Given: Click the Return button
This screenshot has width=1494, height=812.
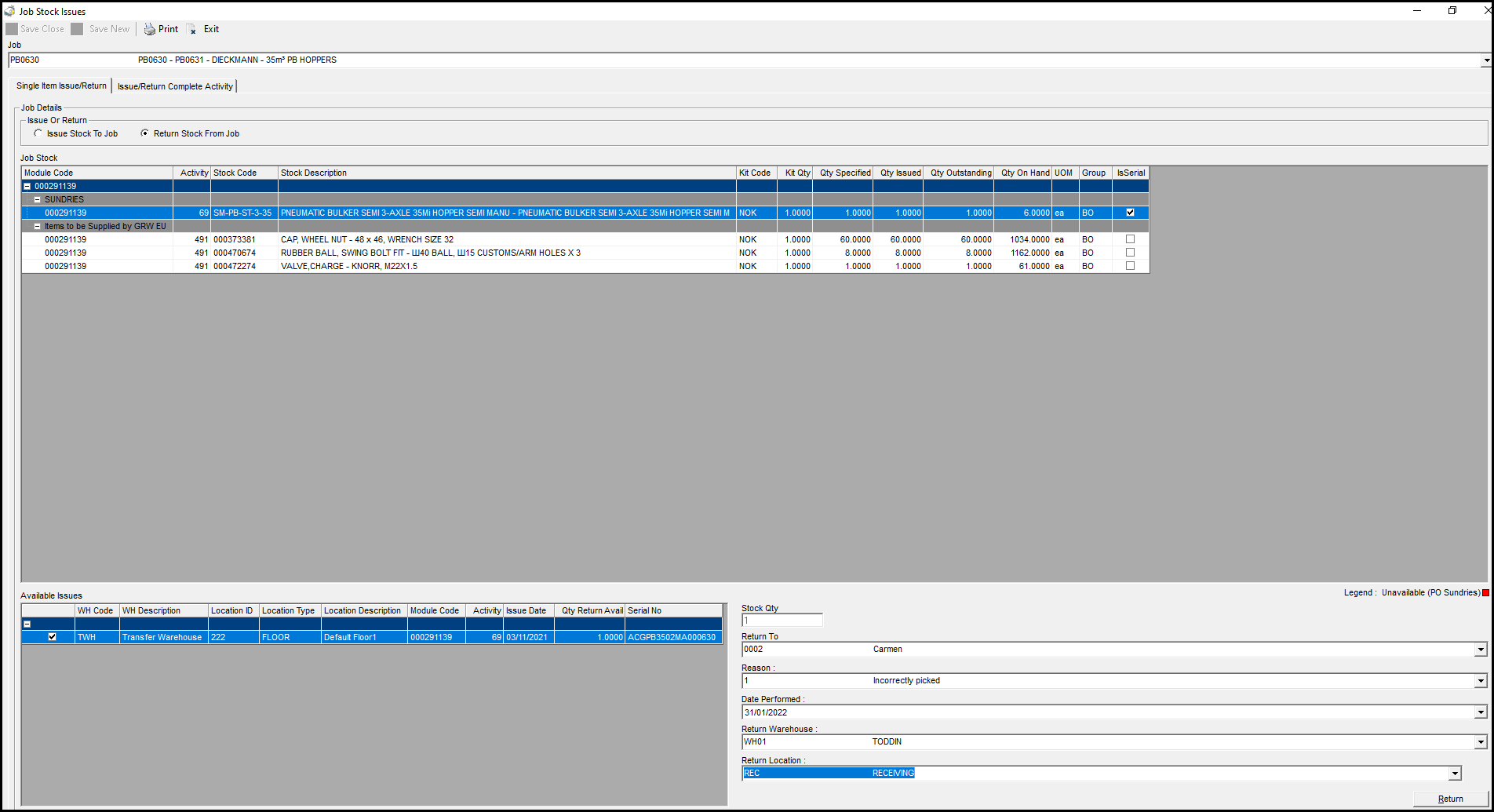Looking at the screenshot, I should click(x=1450, y=799).
